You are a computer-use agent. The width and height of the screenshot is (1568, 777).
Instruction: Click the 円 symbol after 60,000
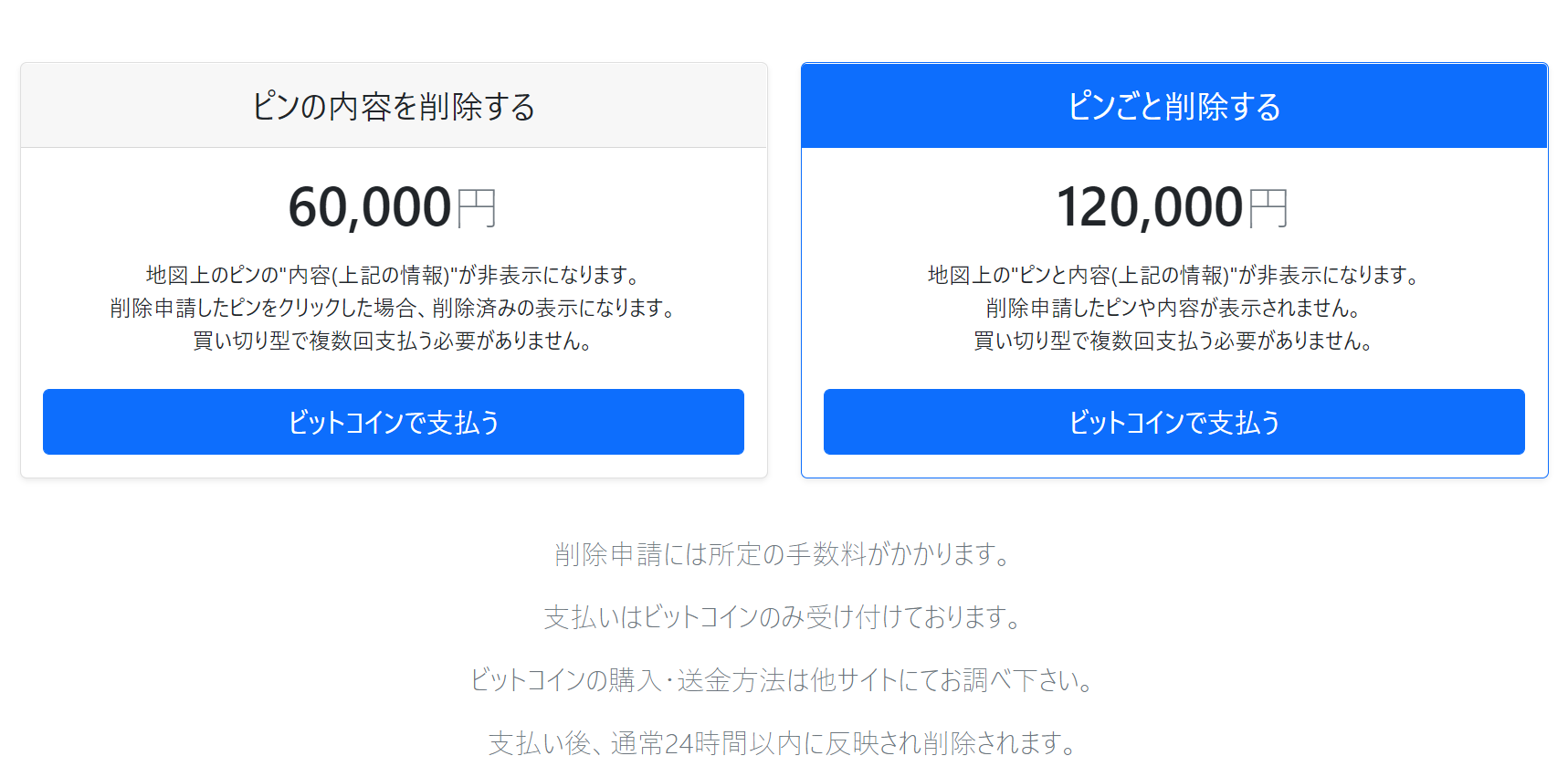477,209
